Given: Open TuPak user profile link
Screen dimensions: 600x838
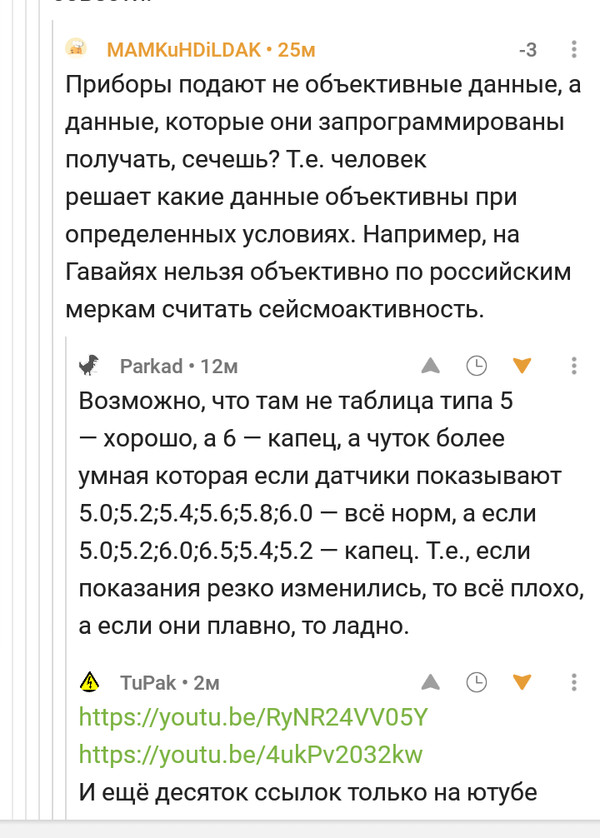Looking at the screenshot, I should pos(148,683).
